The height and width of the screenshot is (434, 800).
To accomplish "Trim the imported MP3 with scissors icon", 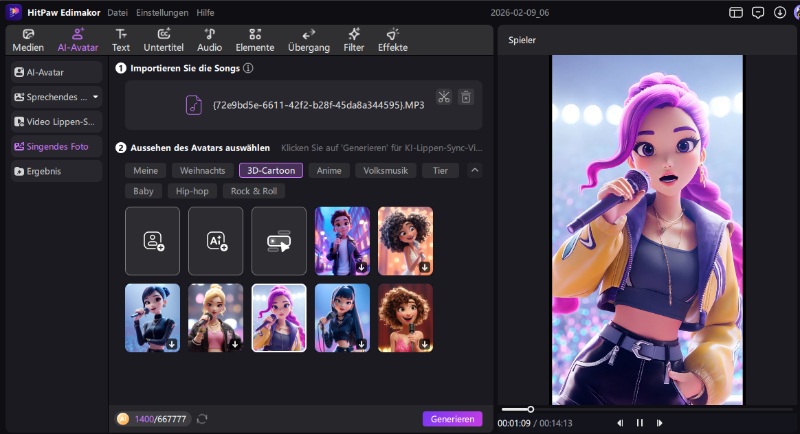I will 444,97.
